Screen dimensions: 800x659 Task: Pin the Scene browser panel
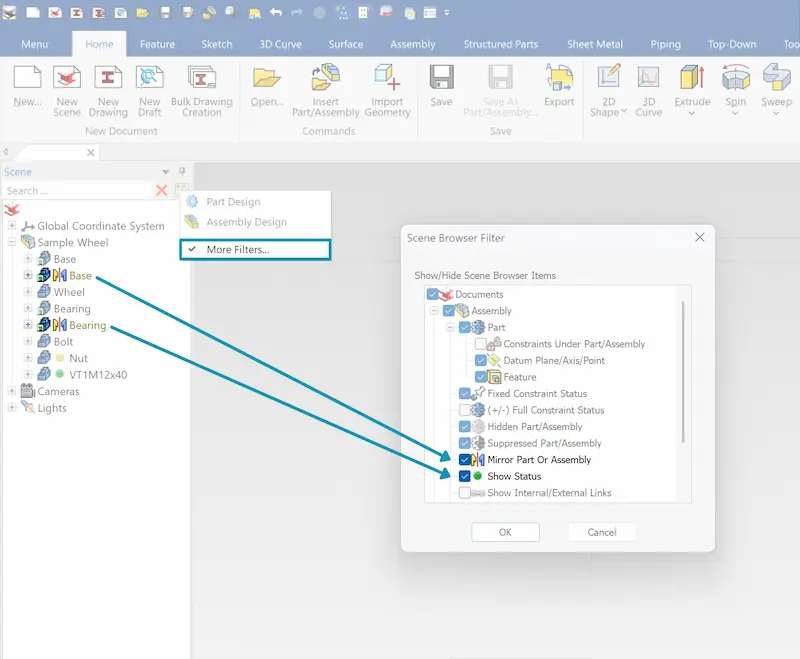coord(182,171)
